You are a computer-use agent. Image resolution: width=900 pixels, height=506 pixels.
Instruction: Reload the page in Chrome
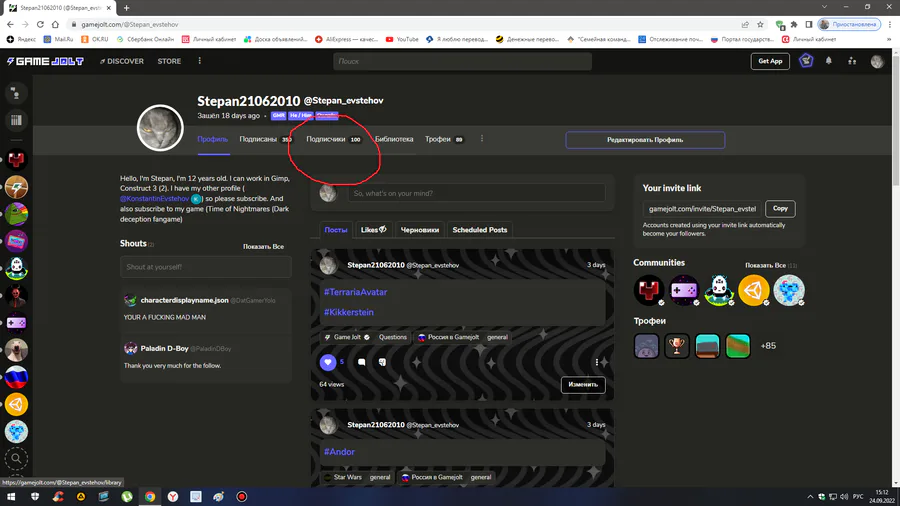[x=40, y=24]
